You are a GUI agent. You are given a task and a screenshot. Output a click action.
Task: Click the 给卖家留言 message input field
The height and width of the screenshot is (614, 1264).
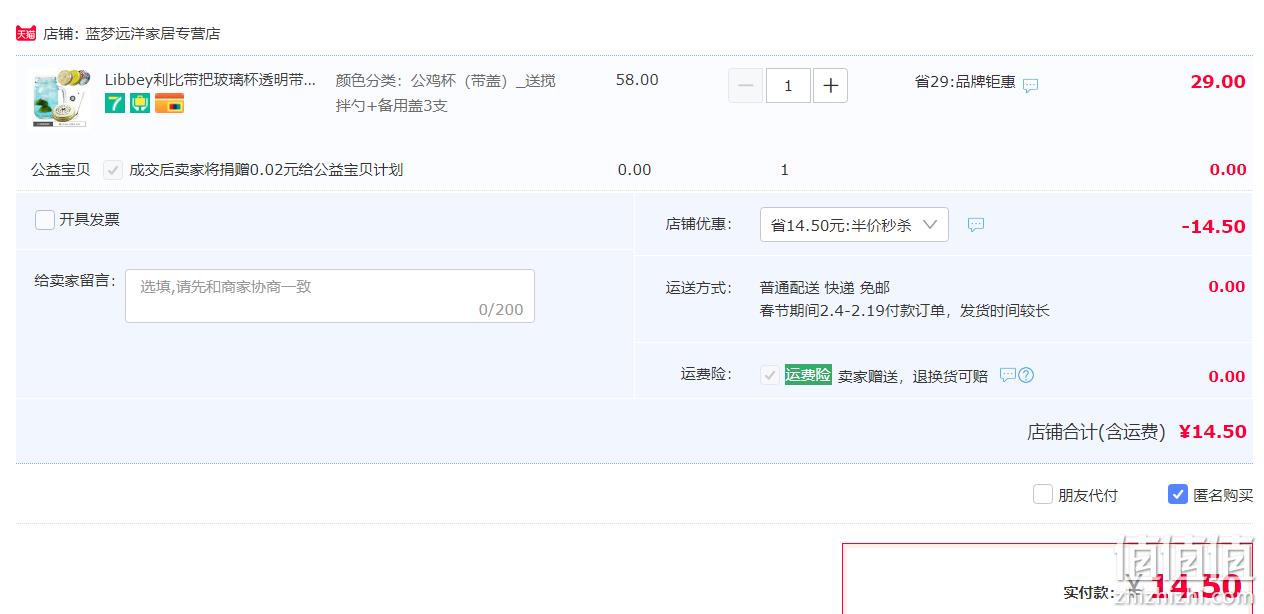(x=330, y=296)
